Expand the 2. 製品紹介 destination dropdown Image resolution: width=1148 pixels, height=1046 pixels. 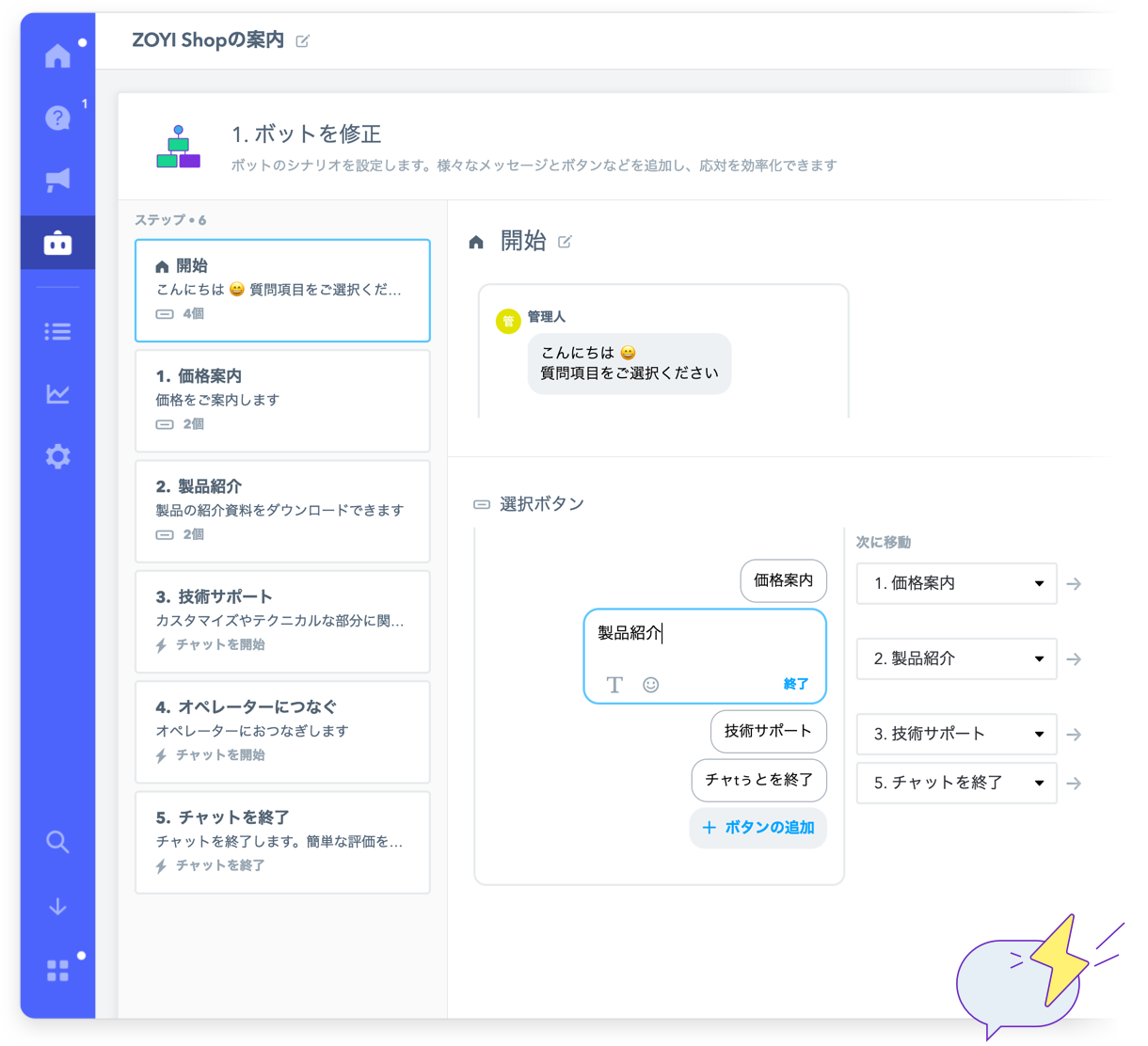point(956,659)
